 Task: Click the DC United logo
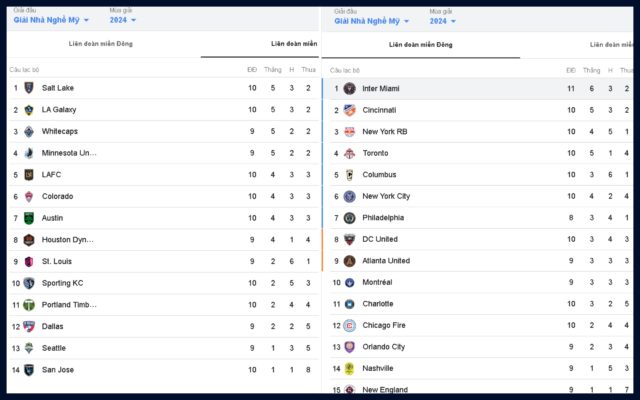click(x=350, y=239)
